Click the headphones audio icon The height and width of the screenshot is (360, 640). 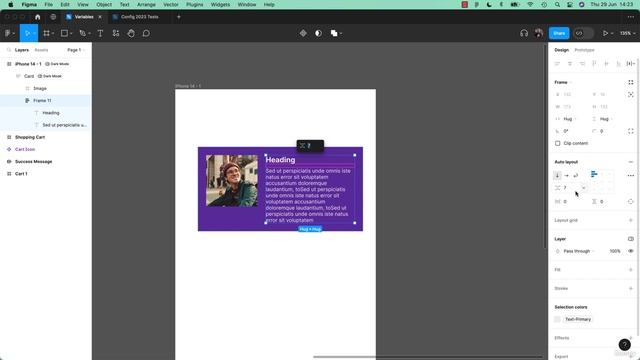tap(524, 33)
